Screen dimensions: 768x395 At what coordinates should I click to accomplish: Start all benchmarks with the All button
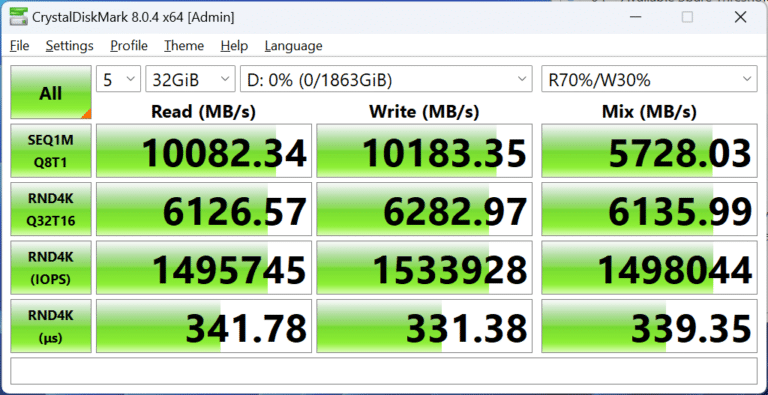(51, 92)
